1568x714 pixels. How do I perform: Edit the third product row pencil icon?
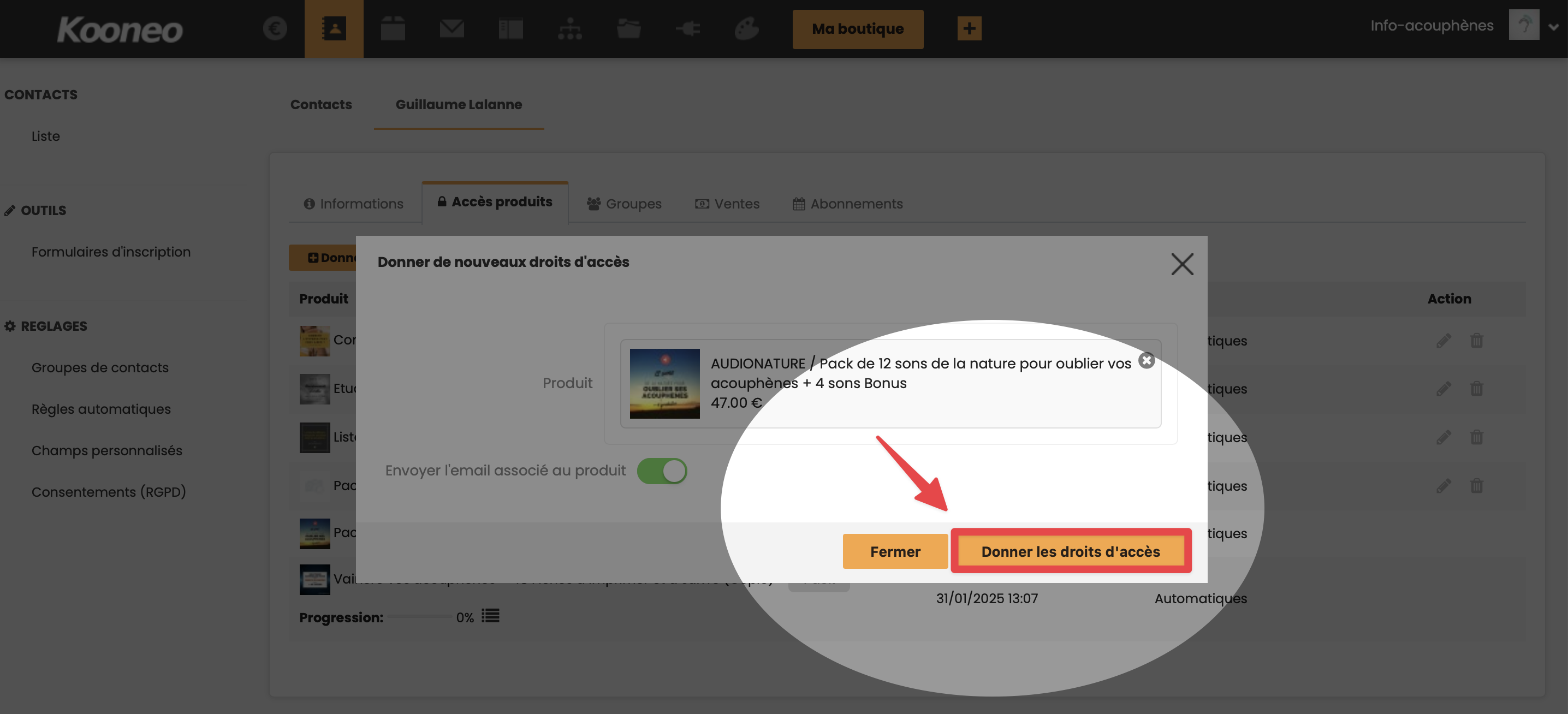coord(1443,437)
